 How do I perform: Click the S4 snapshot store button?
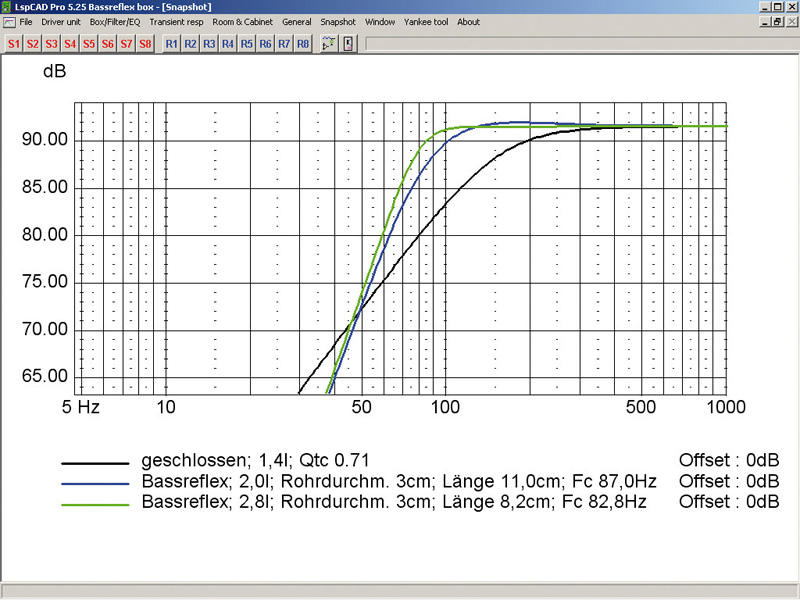(70, 44)
